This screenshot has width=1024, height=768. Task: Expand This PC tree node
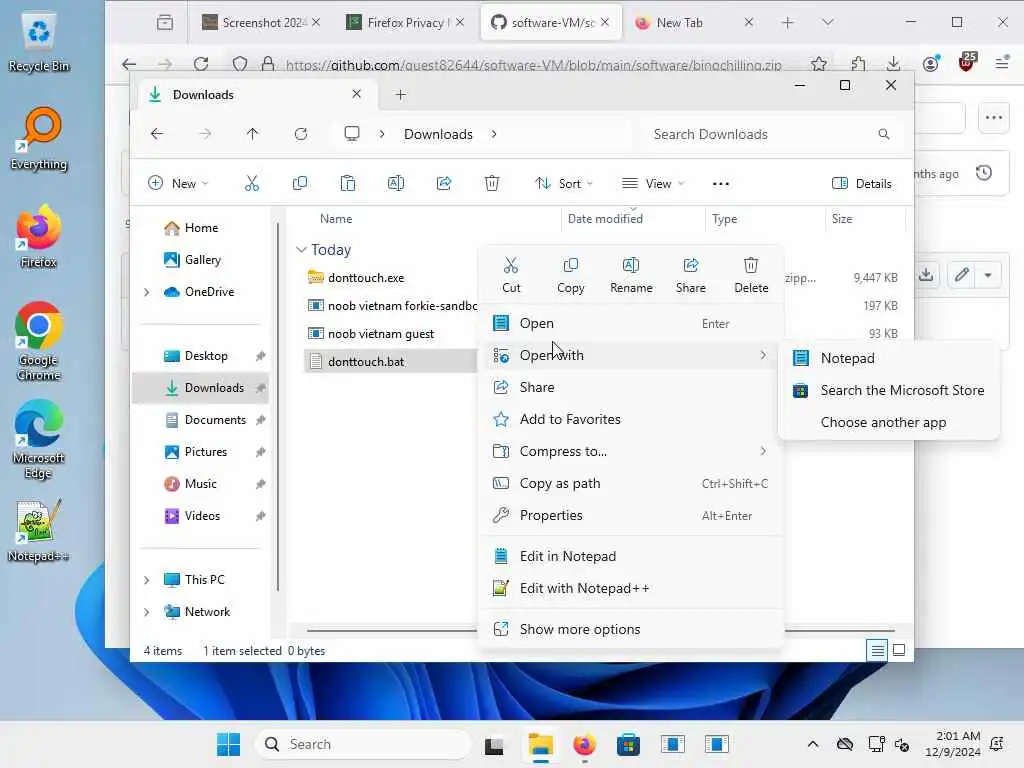coord(146,580)
